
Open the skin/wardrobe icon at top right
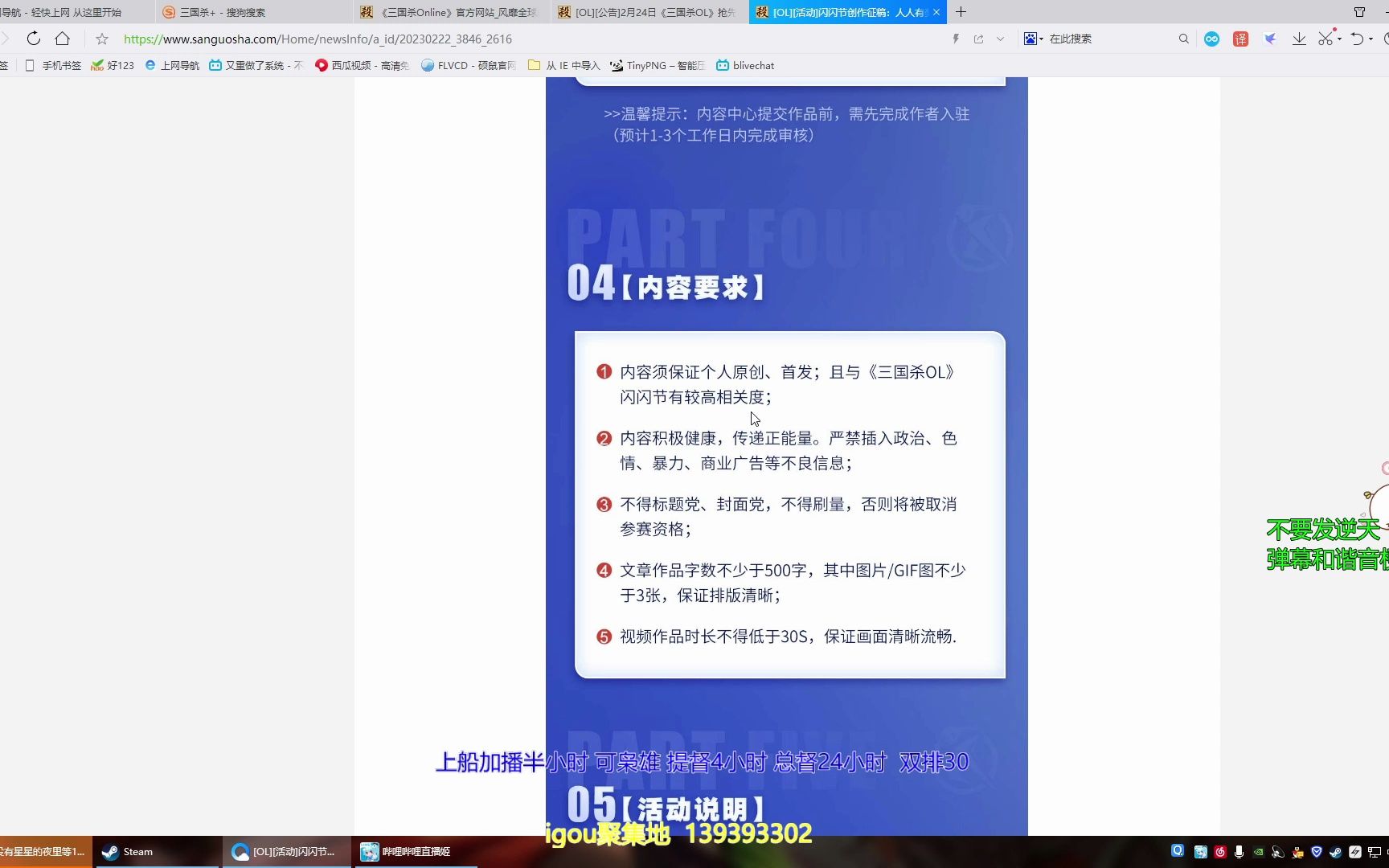point(1359,12)
